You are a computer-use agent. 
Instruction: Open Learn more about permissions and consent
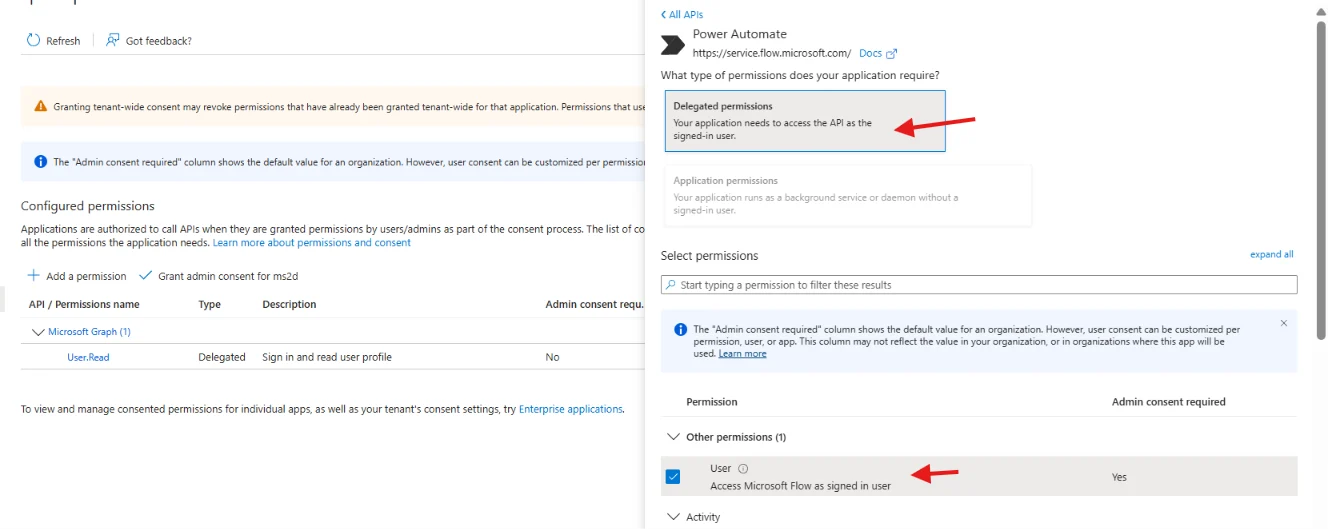coord(312,242)
